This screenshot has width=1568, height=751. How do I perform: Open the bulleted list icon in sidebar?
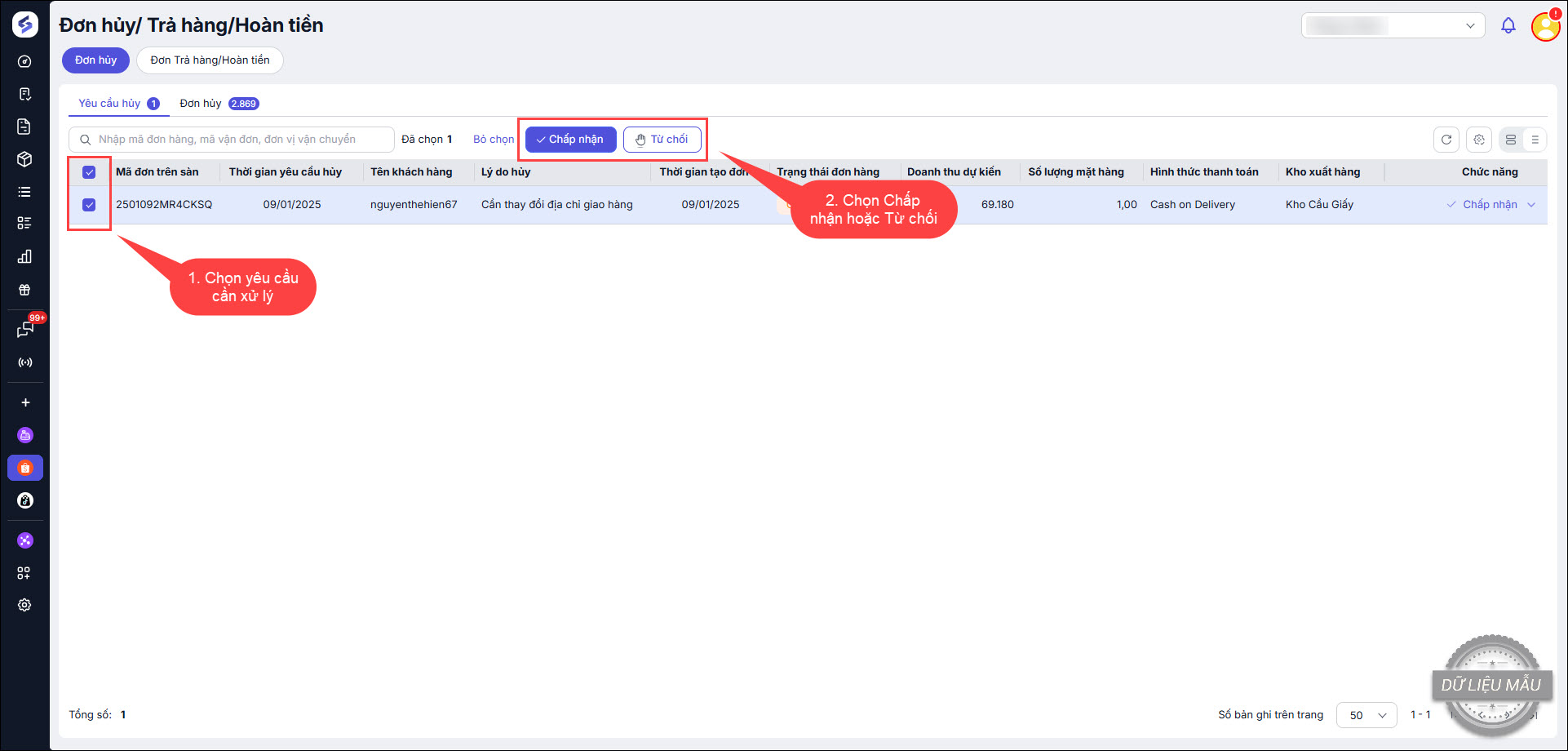coord(24,192)
